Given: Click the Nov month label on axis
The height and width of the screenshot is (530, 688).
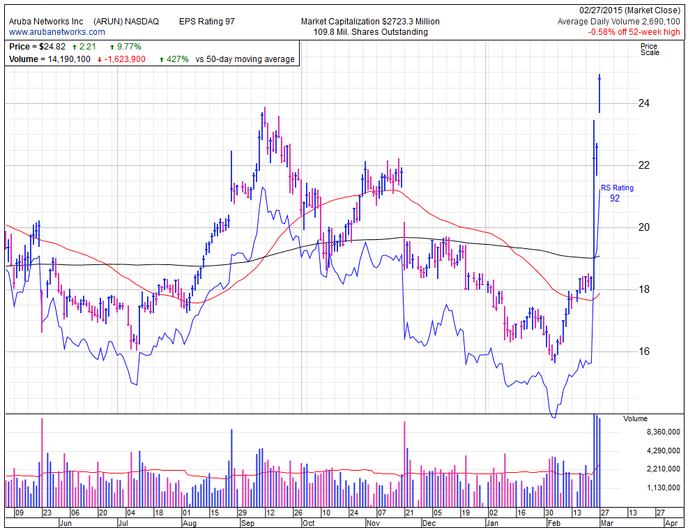Looking at the screenshot, I should (373, 523).
